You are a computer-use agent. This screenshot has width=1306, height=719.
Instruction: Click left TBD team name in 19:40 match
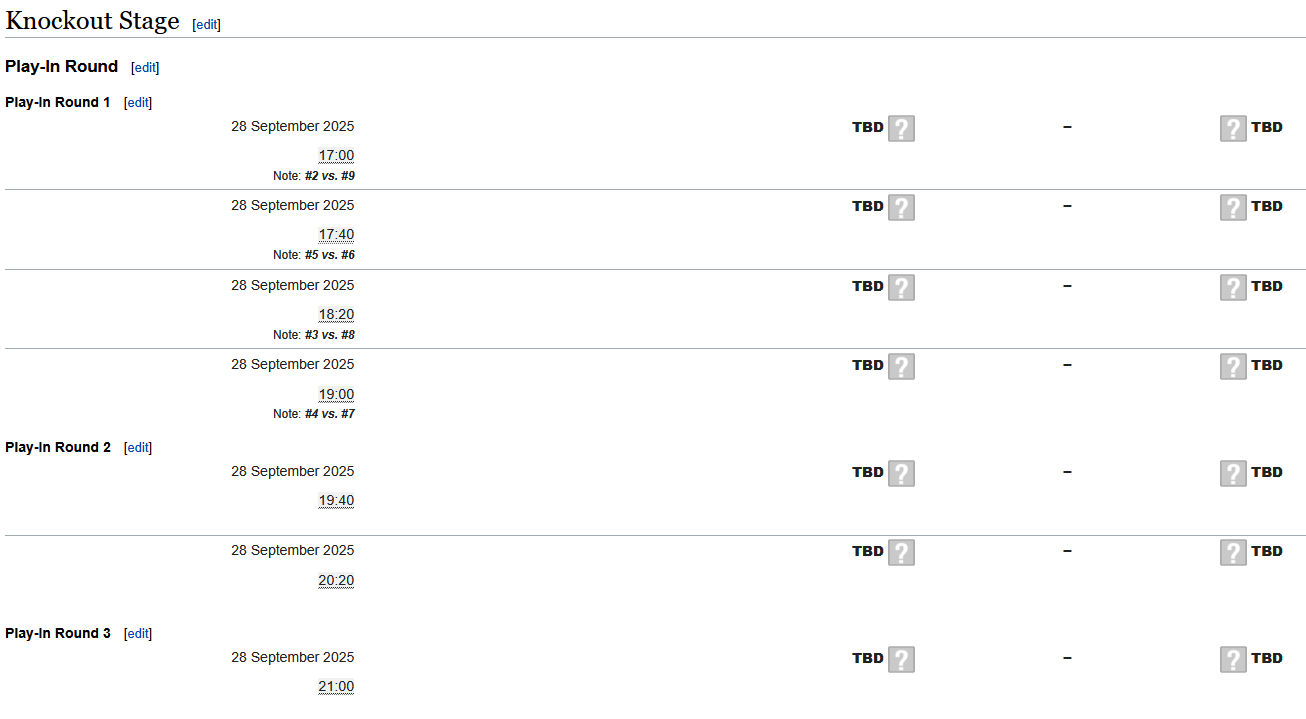[x=867, y=473]
